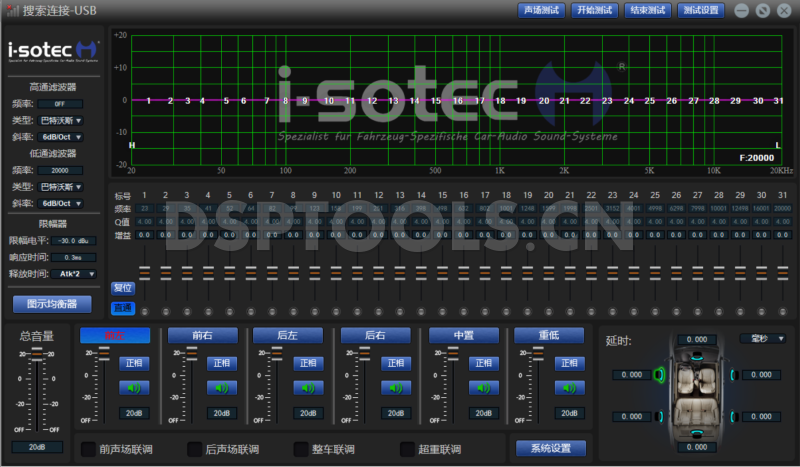Image resolution: width=800 pixels, height=467 pixels.
Task: Click the low-pass 频率 20000 field
Action: [60, 170]
